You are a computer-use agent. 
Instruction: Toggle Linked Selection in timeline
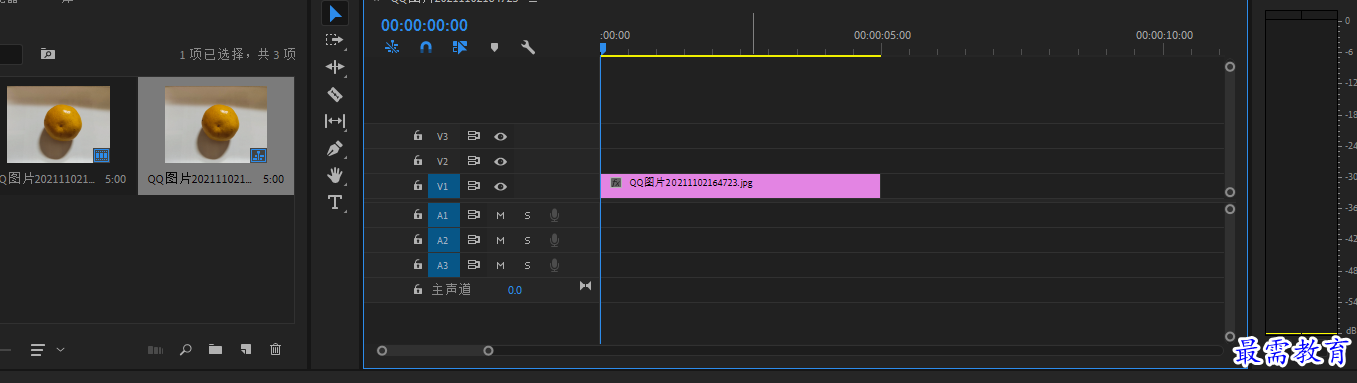(460, 47)
